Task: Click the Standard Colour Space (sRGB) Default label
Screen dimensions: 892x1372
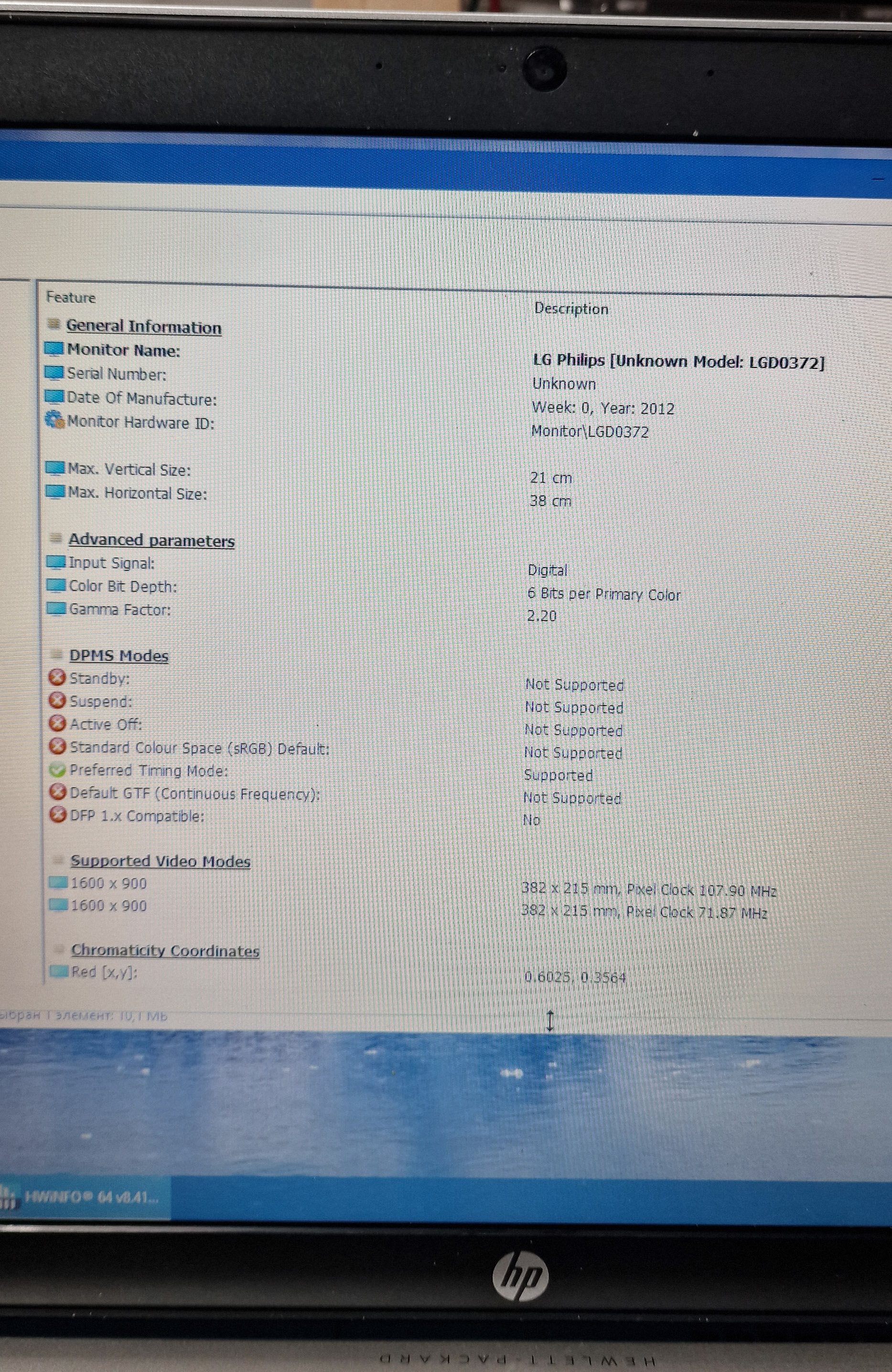Action: tap(200, 748)
